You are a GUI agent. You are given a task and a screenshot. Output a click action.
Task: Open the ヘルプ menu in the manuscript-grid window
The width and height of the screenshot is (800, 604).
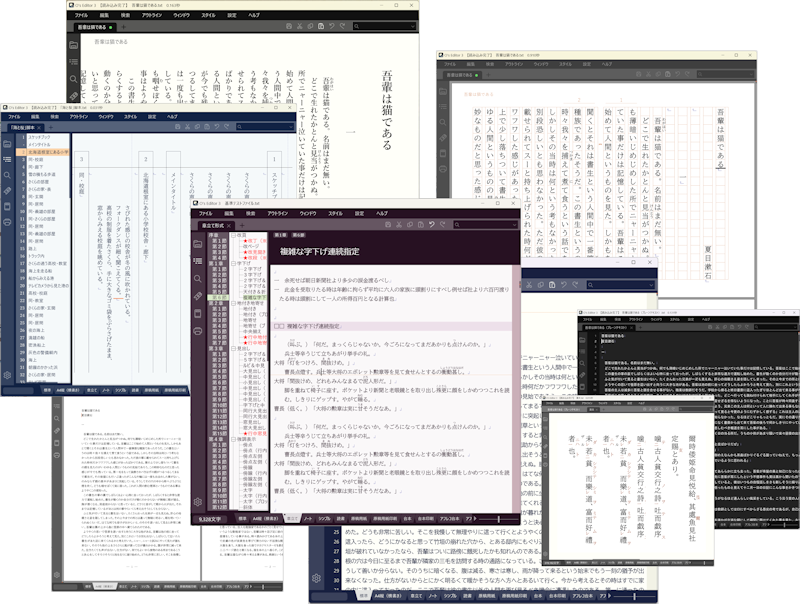[x=607, y=64]
